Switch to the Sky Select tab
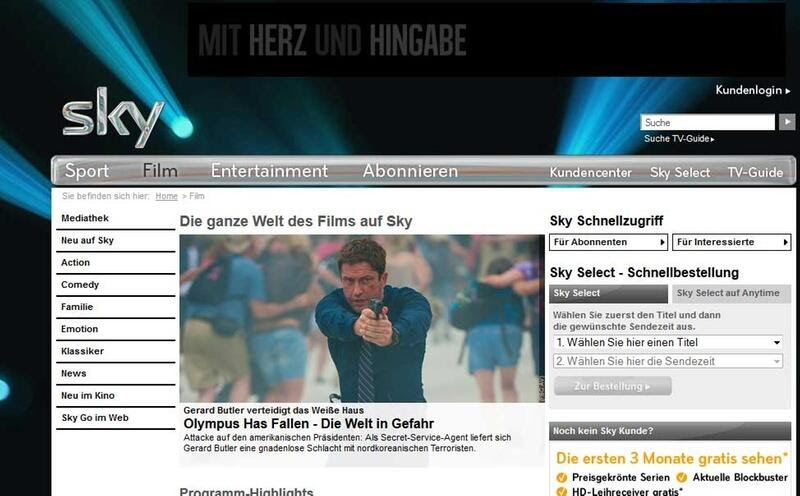Image resolution: width=800 pixels, height=496 pixels. click(x=608, y=293)
